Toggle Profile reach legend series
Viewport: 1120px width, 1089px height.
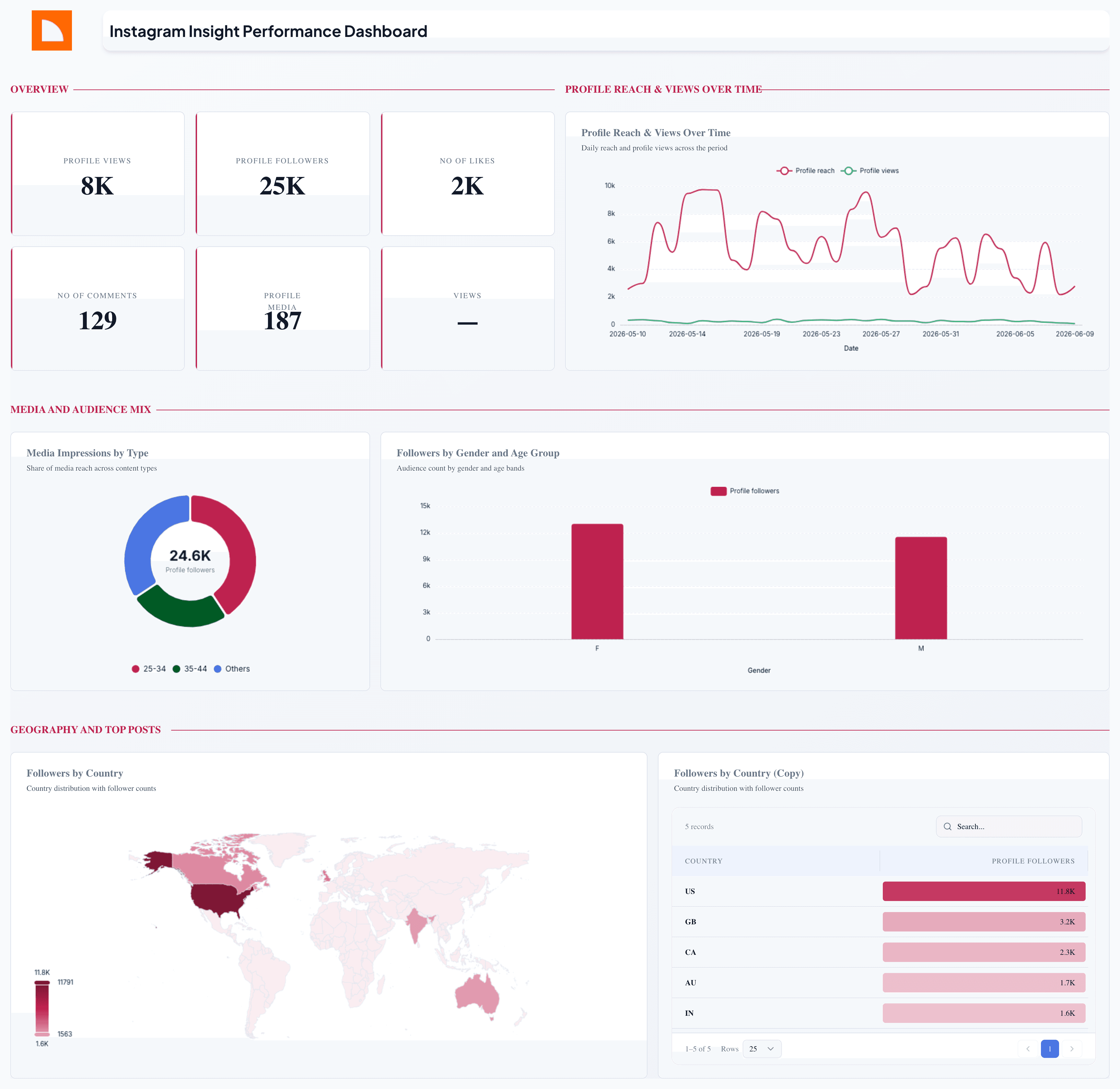click(805, 170)
